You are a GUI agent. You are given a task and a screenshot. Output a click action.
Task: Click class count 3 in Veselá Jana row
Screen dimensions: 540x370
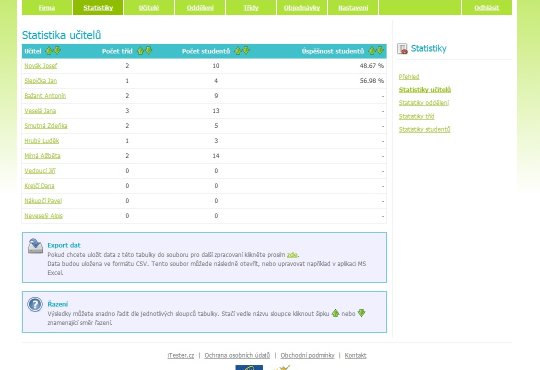(x=127, y=111)
